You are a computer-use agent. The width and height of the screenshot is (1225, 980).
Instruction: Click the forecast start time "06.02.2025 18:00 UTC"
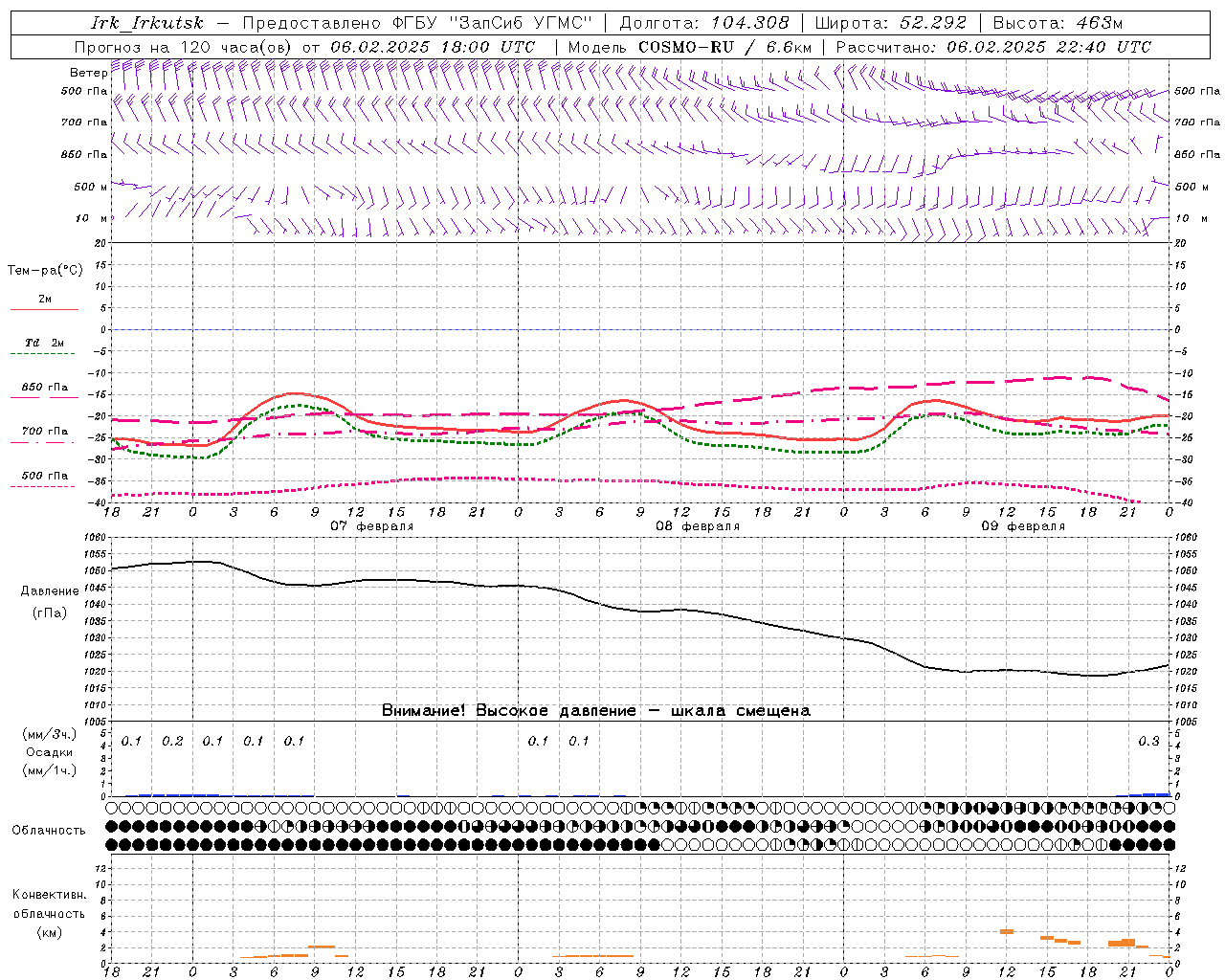433,47
